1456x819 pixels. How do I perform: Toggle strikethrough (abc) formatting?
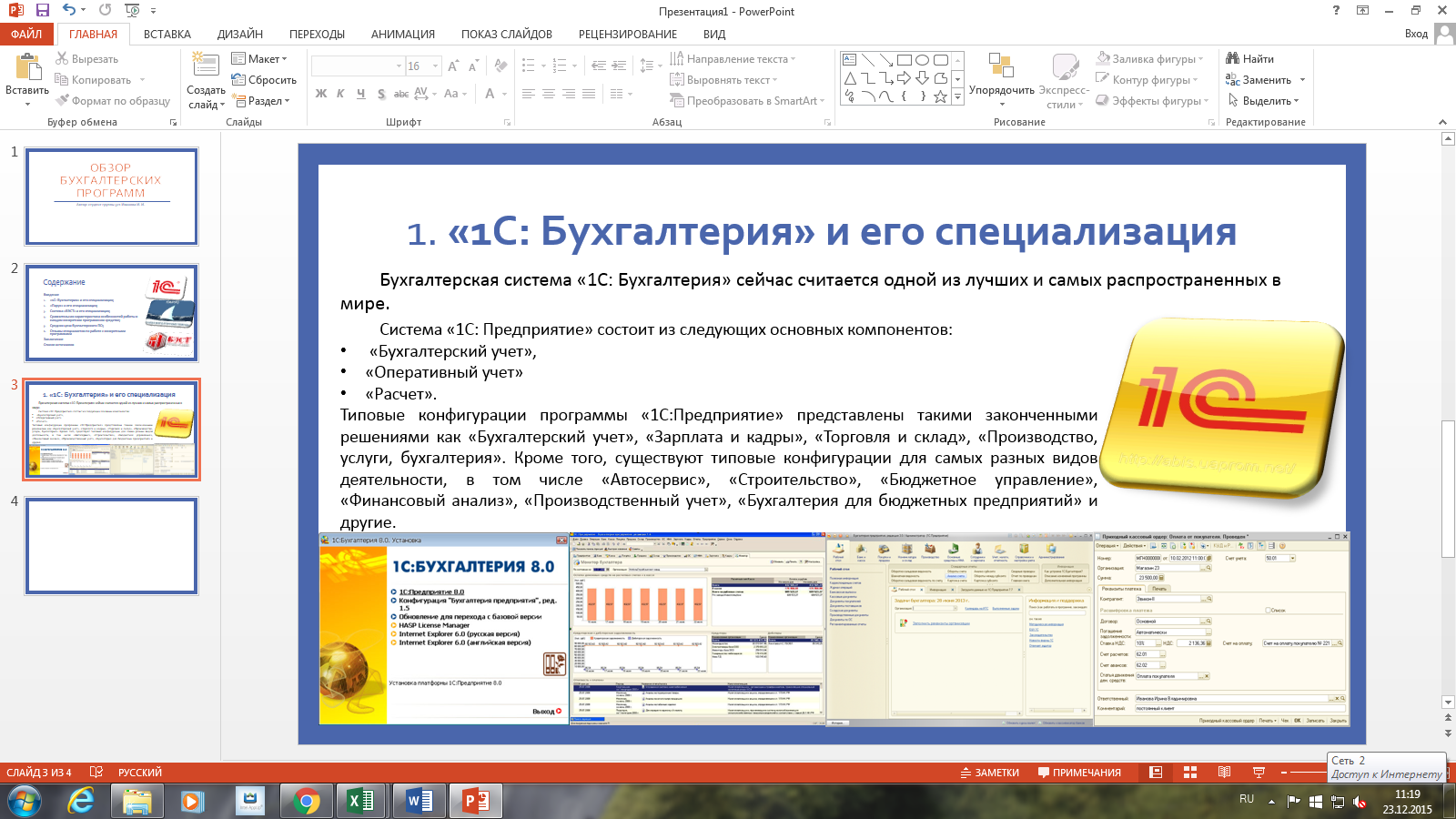(x=400, y=93)
